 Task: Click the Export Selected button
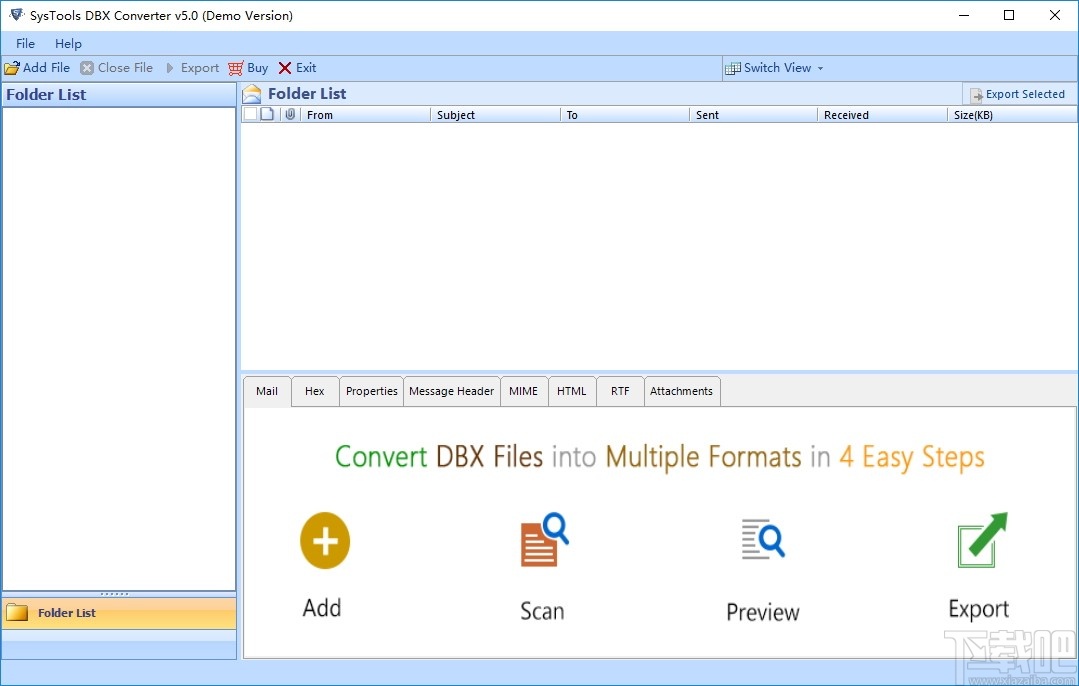coord(1019,93)
